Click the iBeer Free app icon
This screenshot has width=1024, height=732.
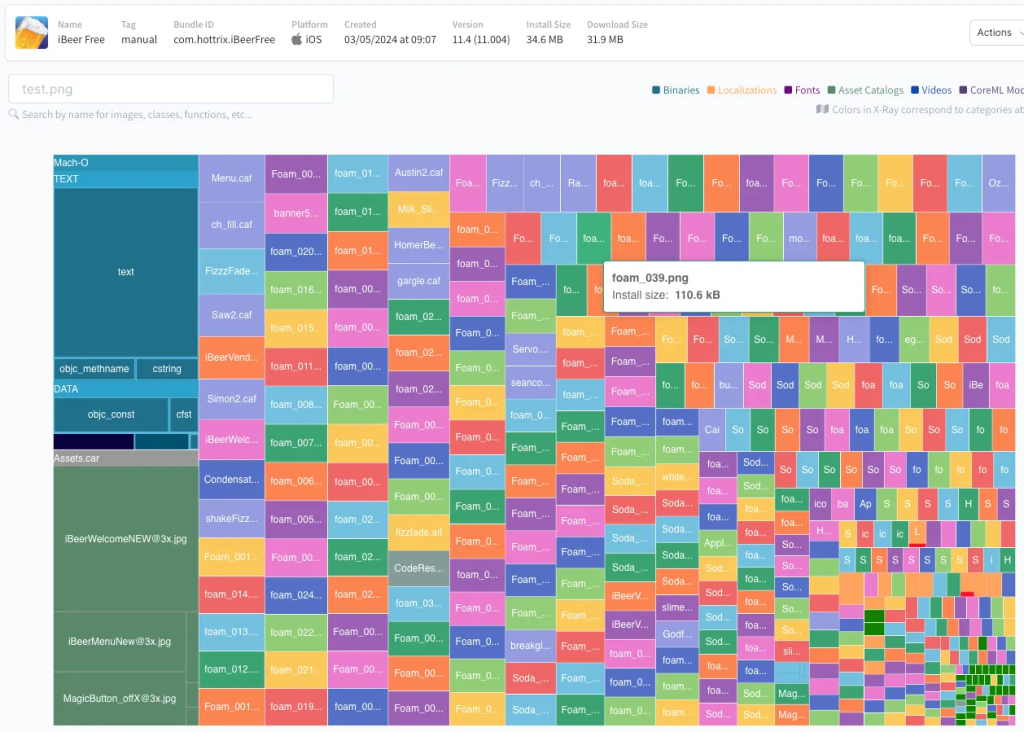[31, 32]
